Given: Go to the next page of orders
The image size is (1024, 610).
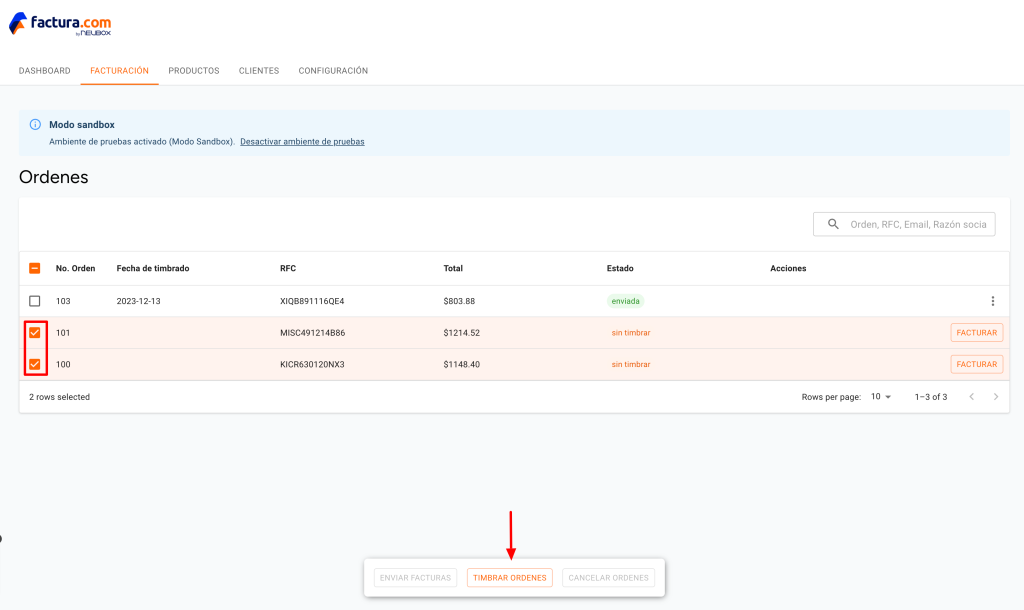Looking at the screenshot, I should (996, 396).
